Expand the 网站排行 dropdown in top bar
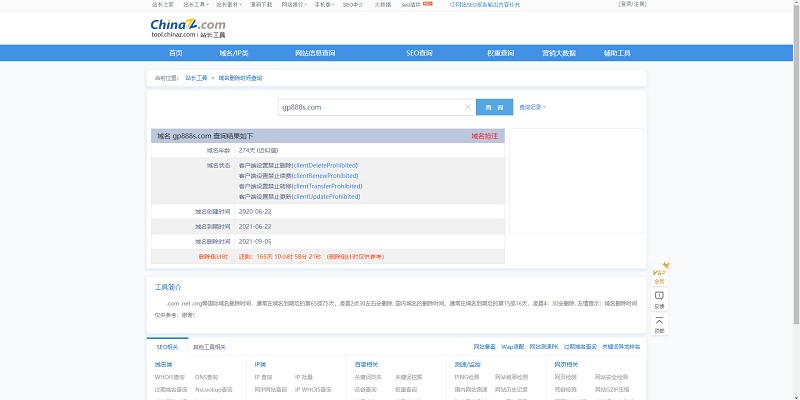800x400 pixels. click(x=294, y=4)
